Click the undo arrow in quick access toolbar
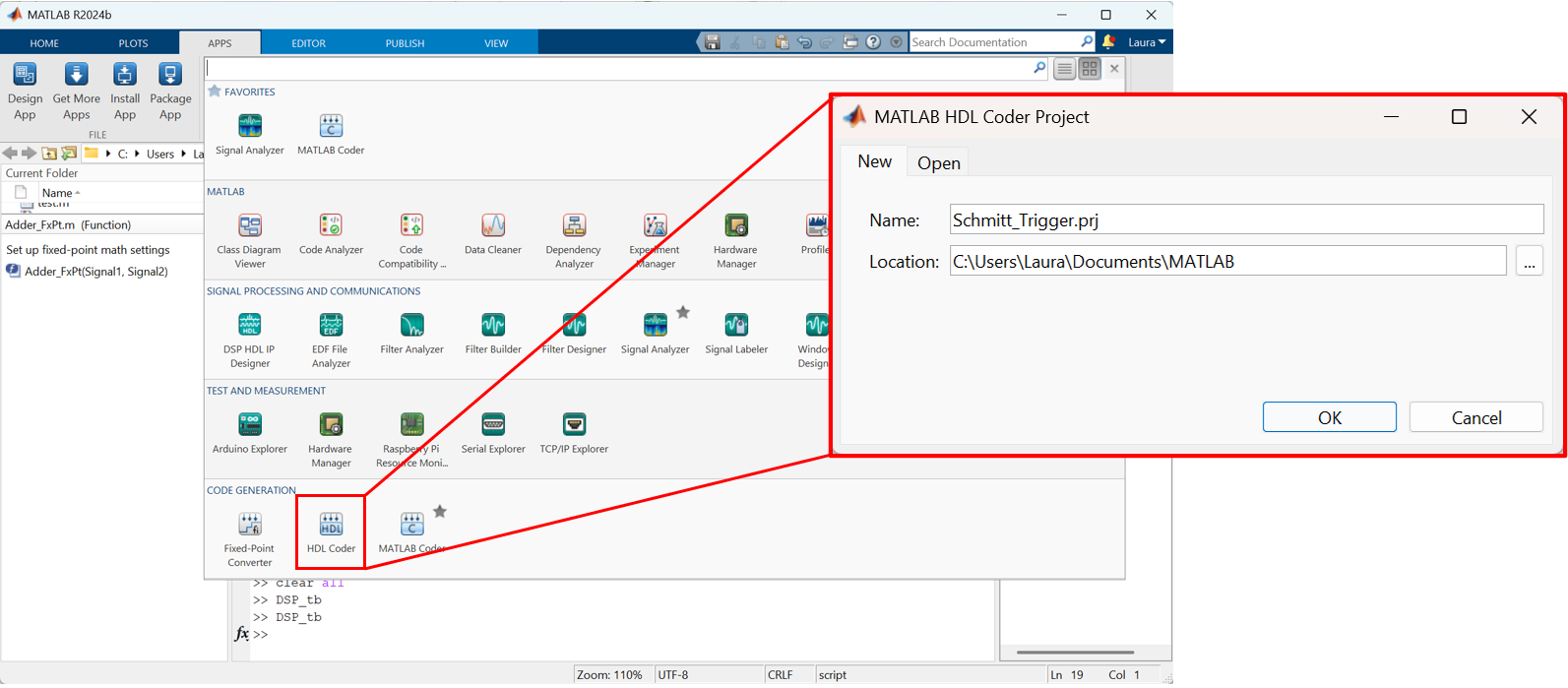This screenshot has height=688, width=1568. pos(804,42)
